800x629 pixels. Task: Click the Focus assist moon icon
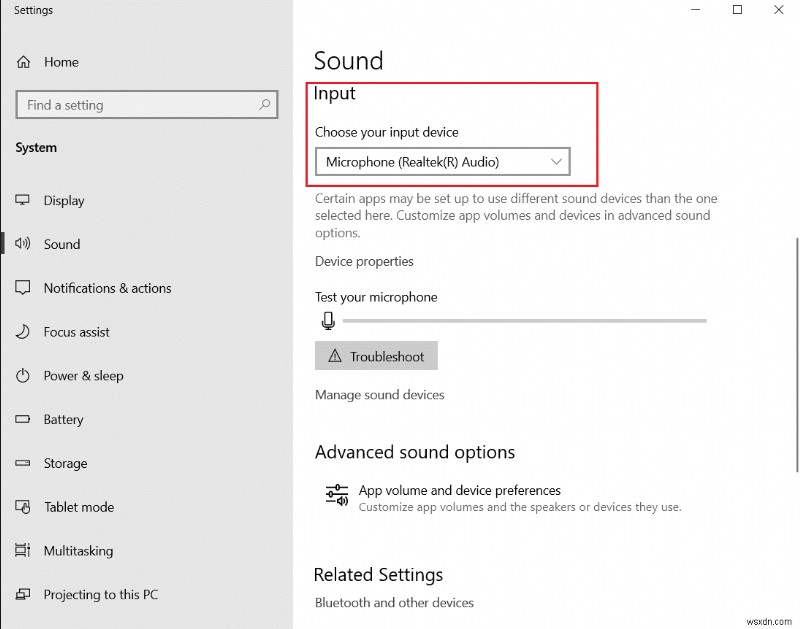(22, 332)
